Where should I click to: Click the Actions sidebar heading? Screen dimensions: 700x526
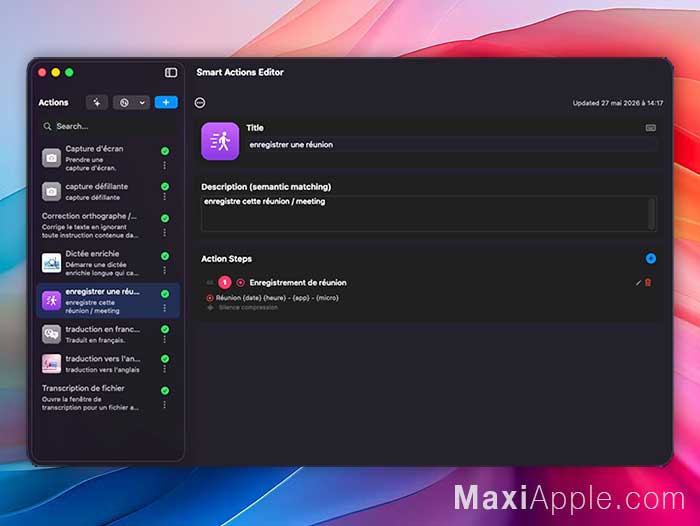(x=53, y=103)
